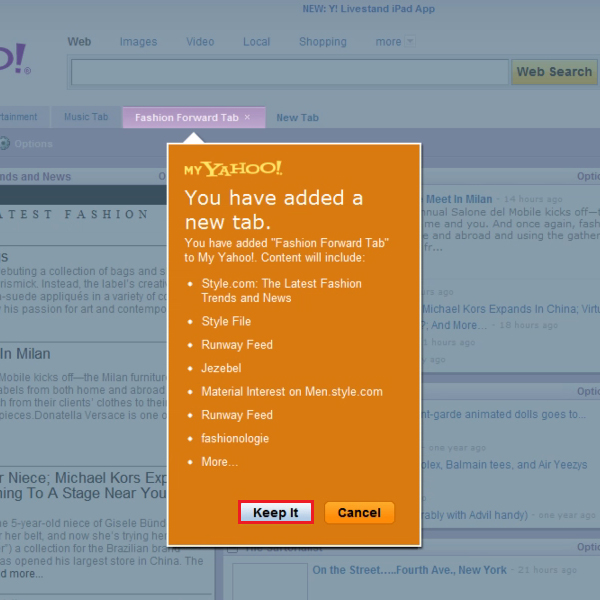The height and width of the screenshot is (600, 600).
Task: Open the Meet In Milan headline
Action: [x=459, y=199]
